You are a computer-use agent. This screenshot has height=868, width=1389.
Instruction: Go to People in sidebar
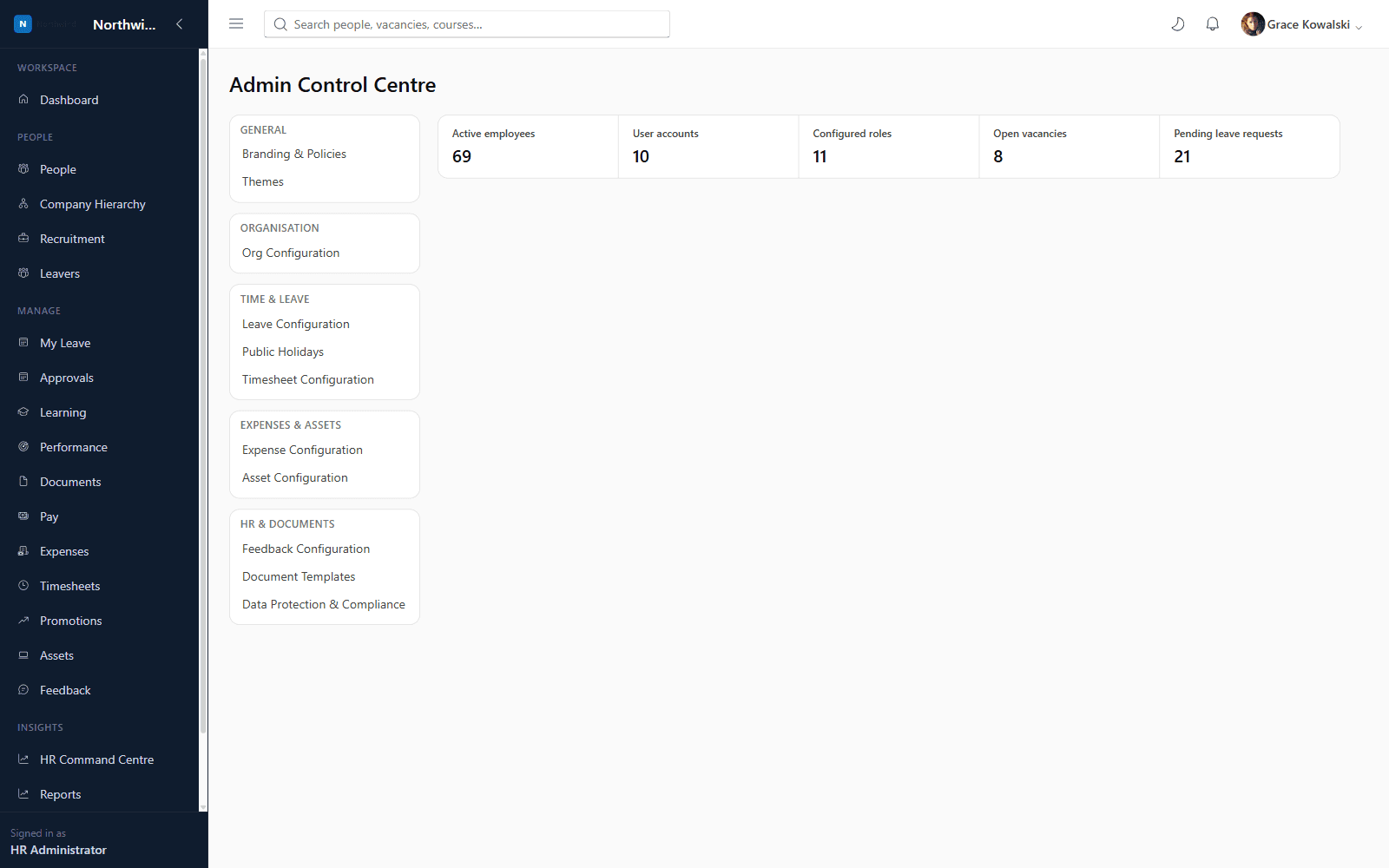pyautogui.click(x=99, y=169)
